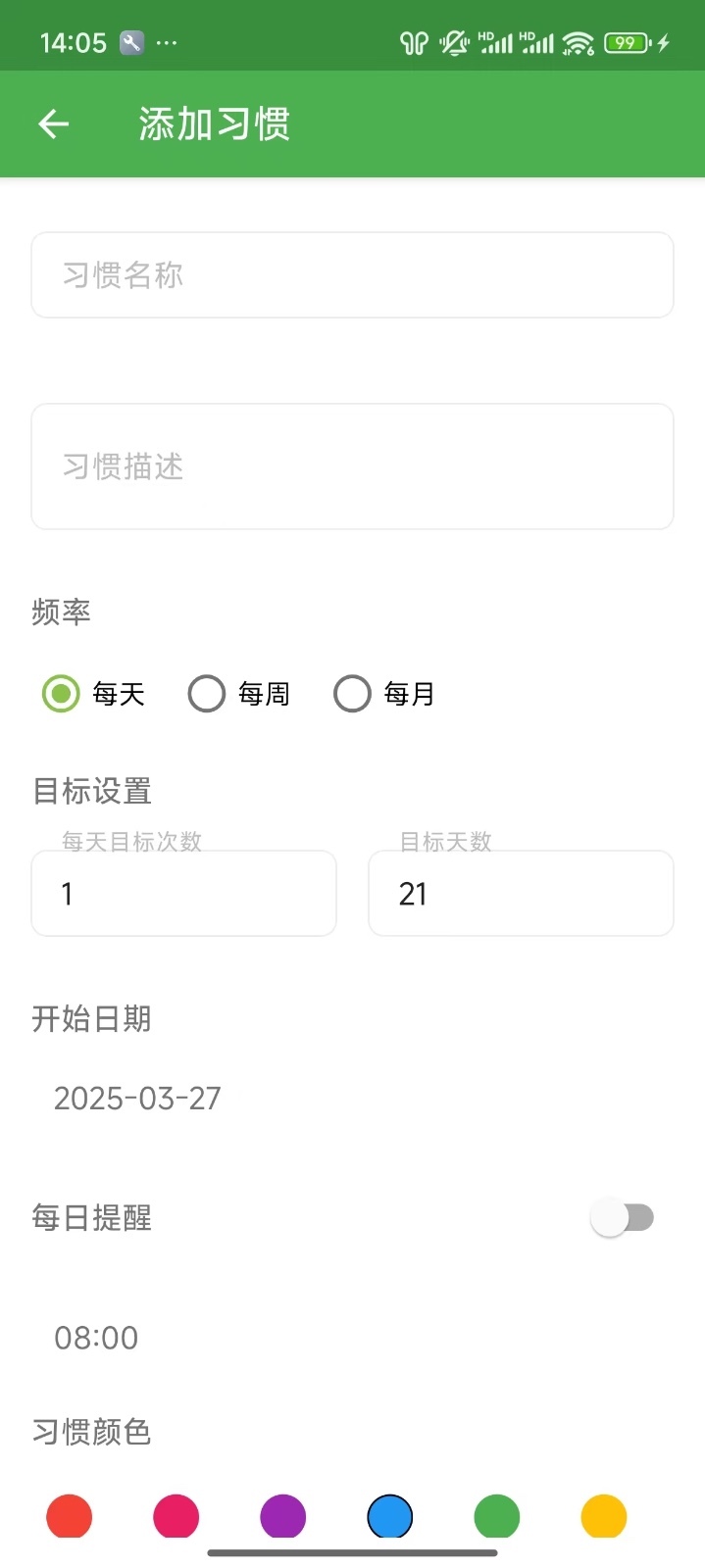705x1568 pixels.
Task: Tap the muted bell status icon
Action: tap(454, 43)
